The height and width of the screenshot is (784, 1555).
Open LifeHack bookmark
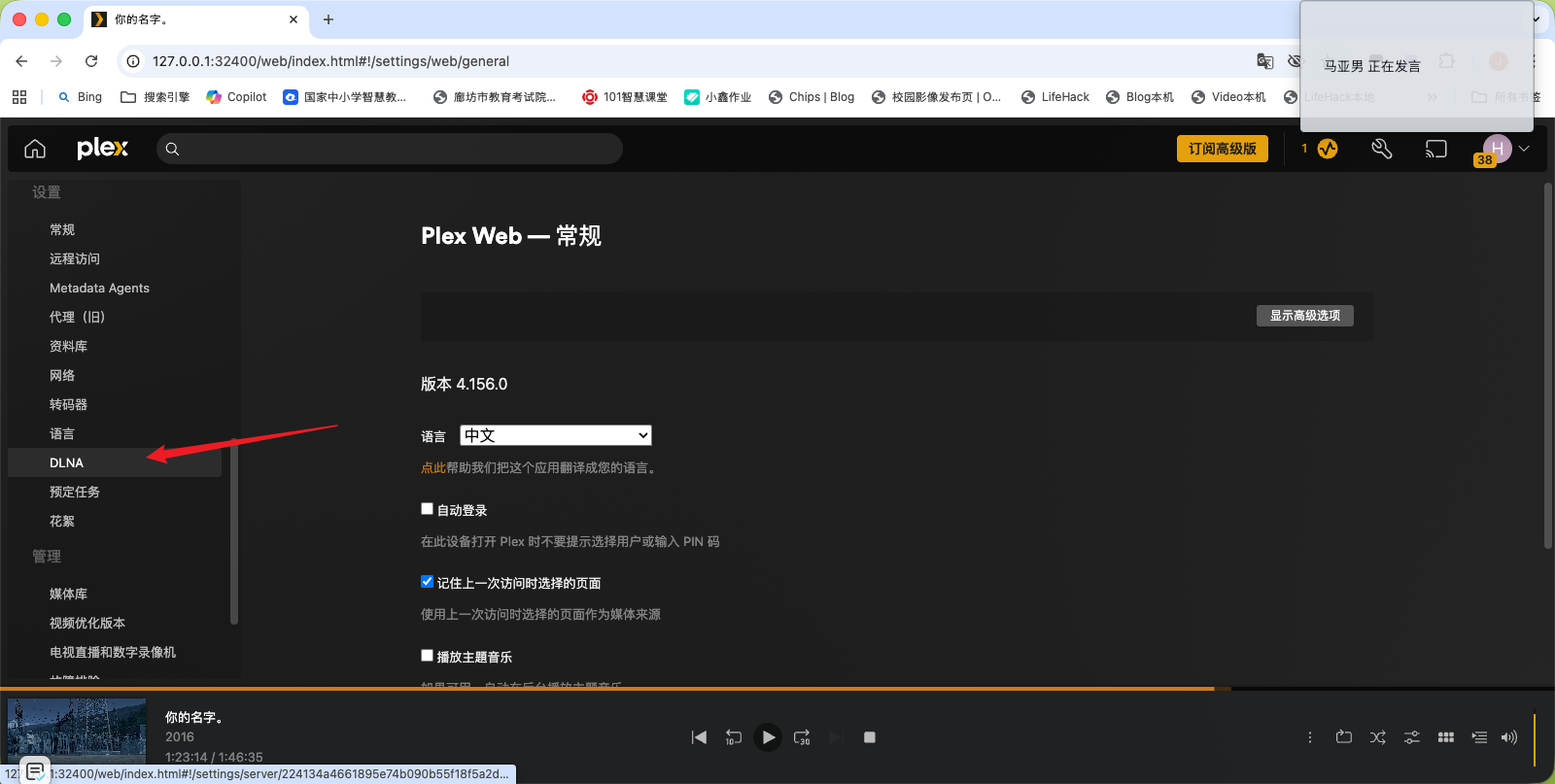click(1055, 97)
